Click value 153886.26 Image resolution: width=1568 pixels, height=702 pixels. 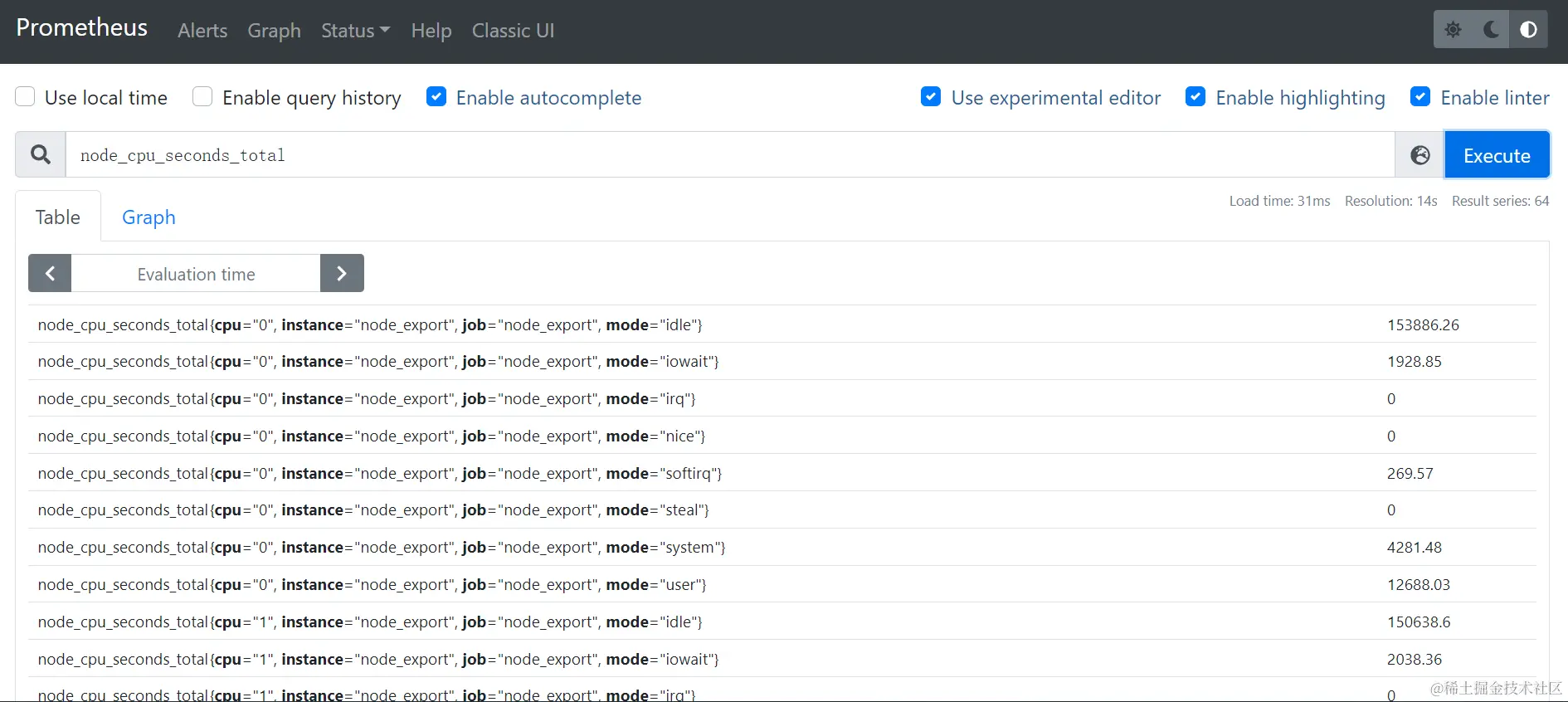pyautogui.click(x=1423, y=324)
